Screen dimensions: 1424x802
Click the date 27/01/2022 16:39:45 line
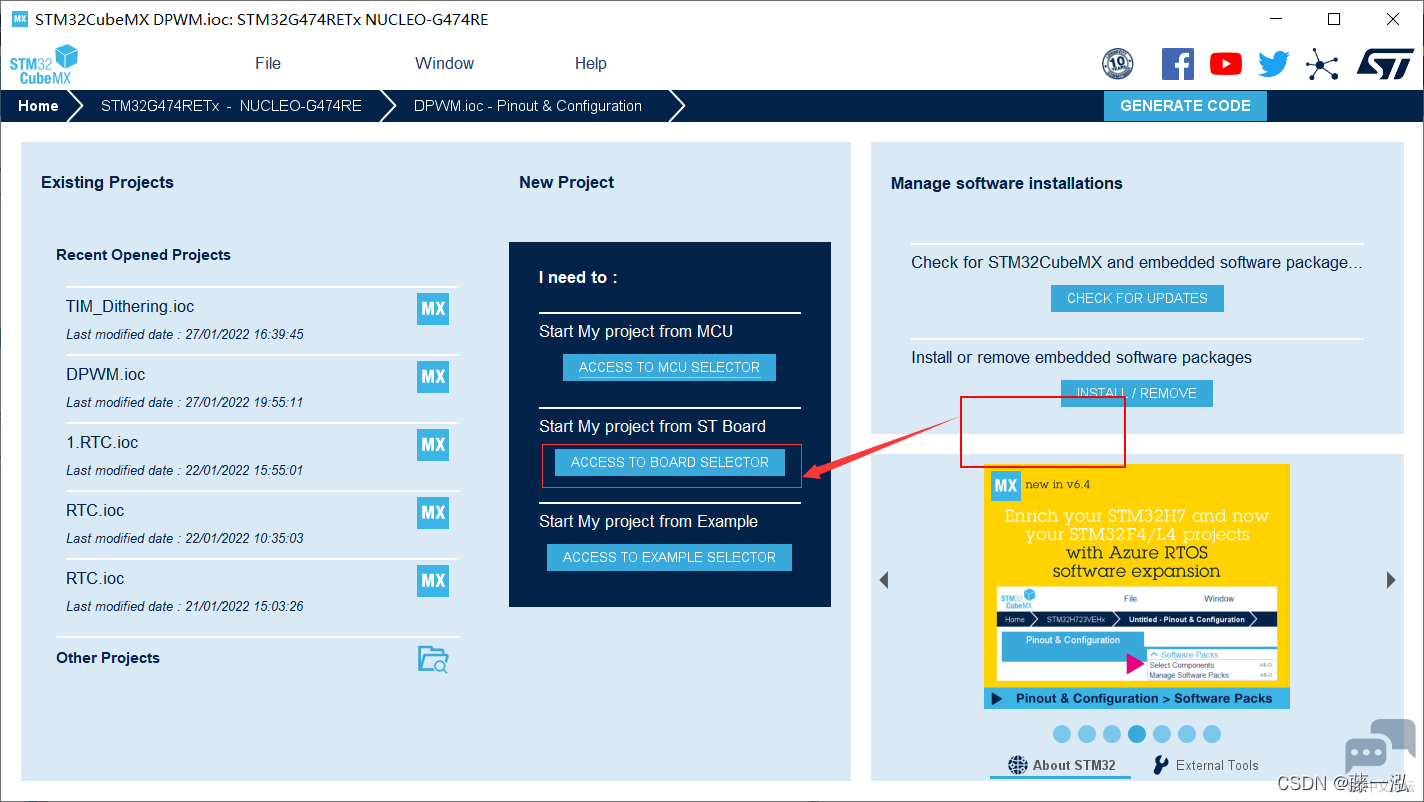[x=185, y=334]
